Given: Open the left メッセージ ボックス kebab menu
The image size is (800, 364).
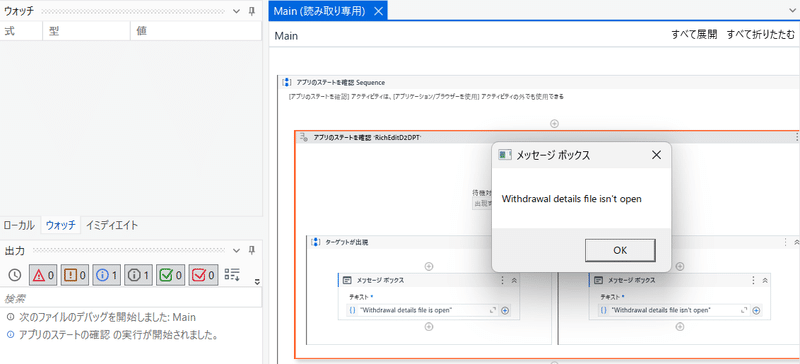Looking at the screenshot, I should (x=503, y=280).
